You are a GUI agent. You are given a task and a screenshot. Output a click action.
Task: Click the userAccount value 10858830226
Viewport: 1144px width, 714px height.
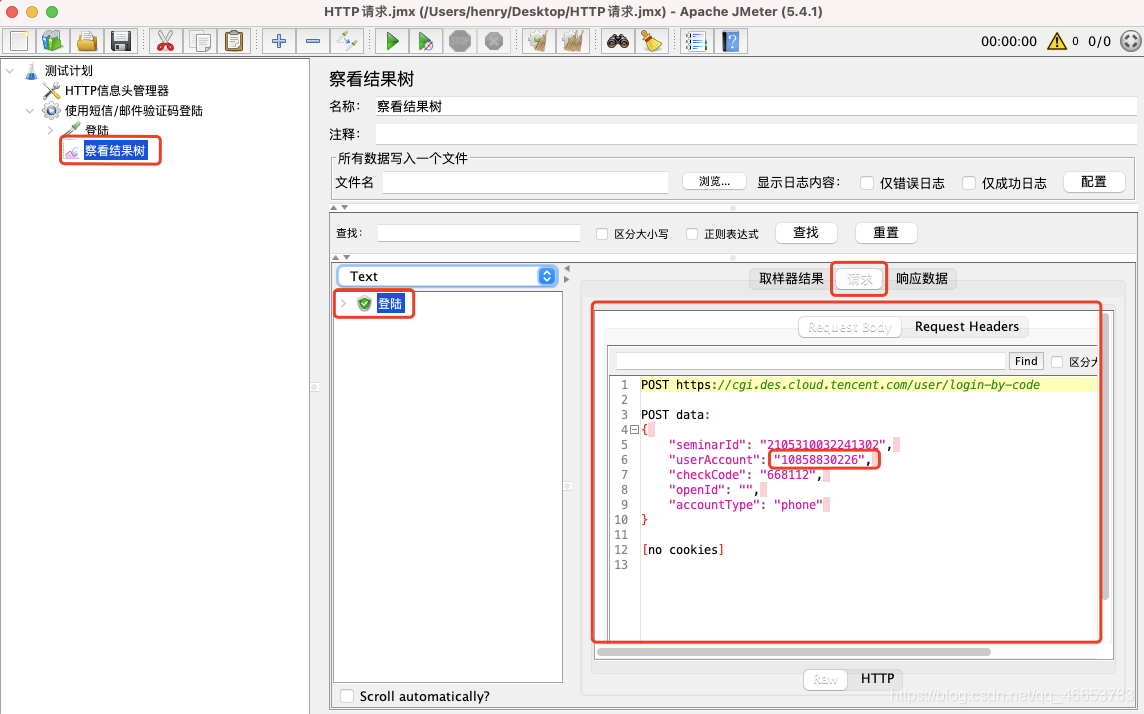821,459
